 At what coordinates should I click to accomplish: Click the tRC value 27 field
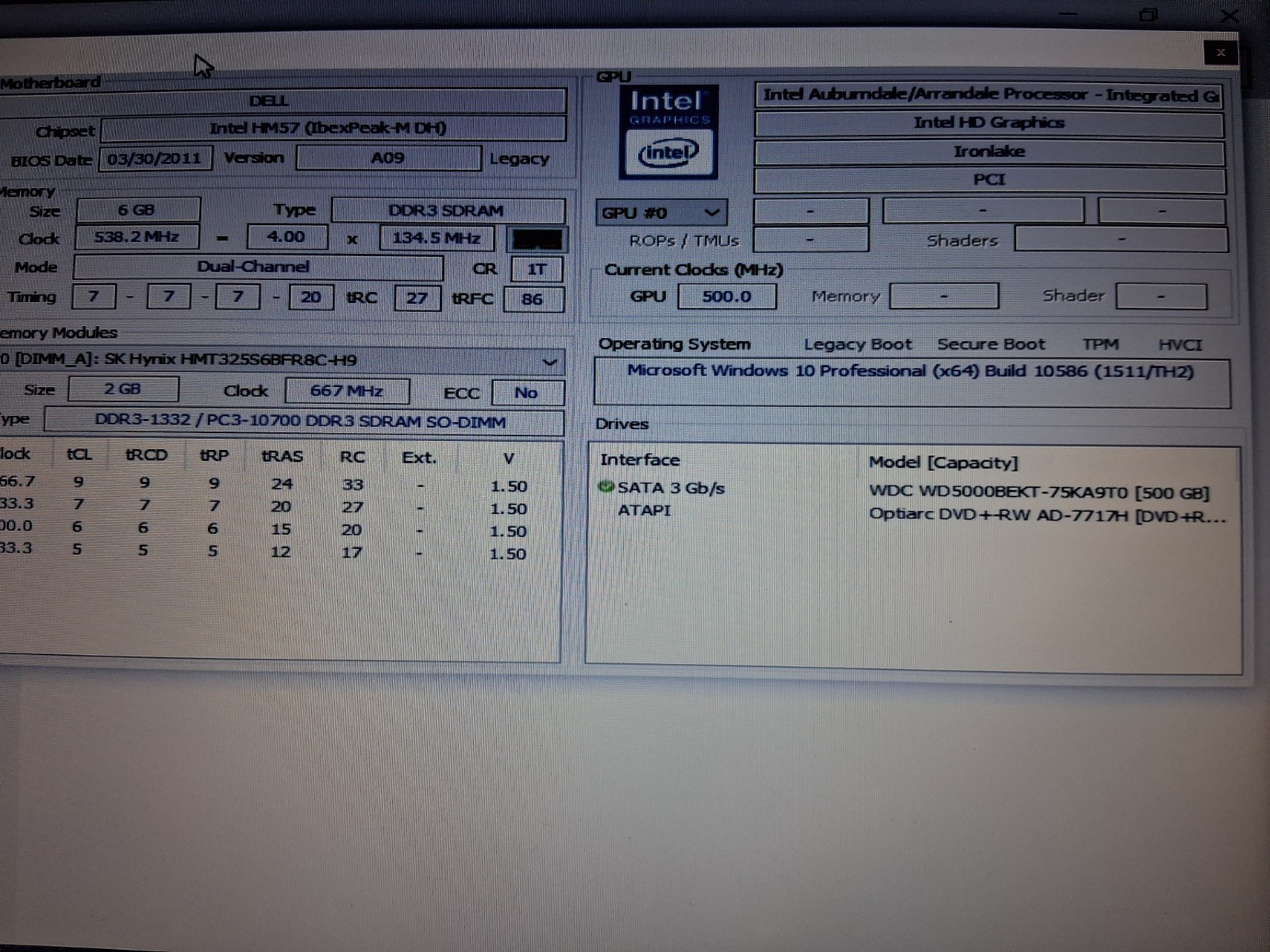click(417, 298)
